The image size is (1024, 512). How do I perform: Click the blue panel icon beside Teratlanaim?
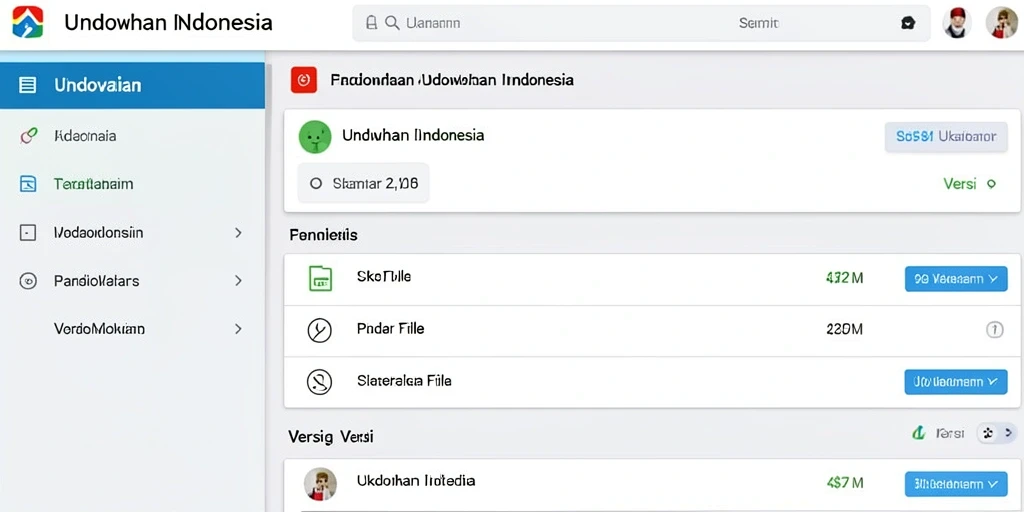(x=28, y=184)
